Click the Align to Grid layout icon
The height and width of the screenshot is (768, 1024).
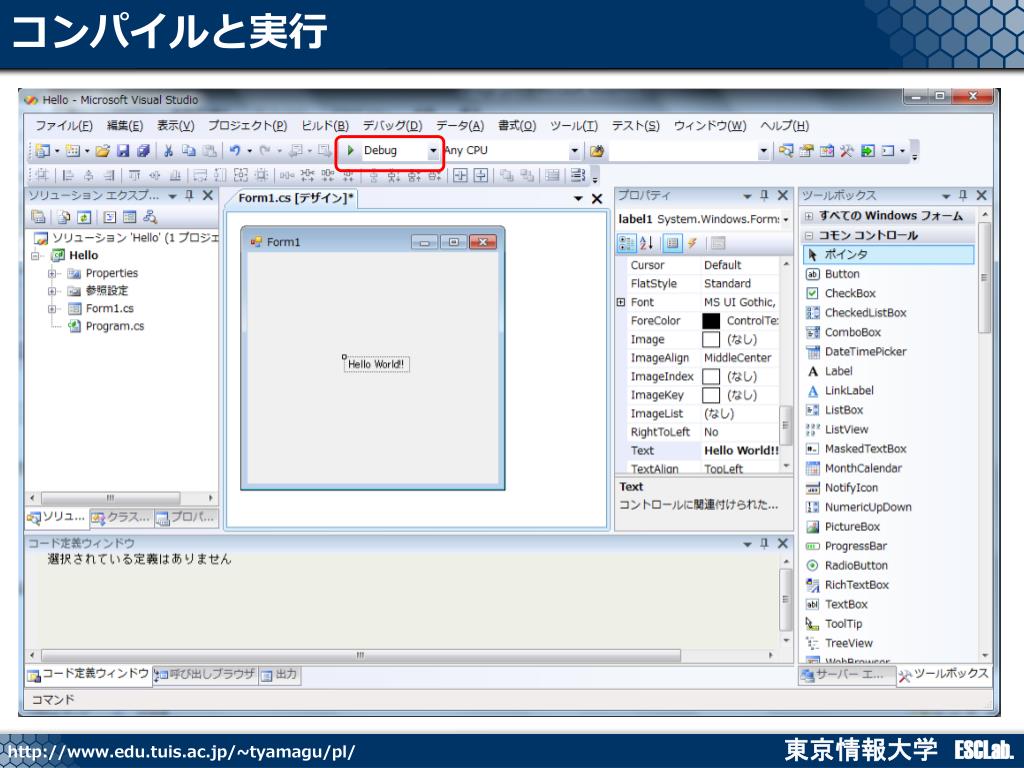(42, 175)
